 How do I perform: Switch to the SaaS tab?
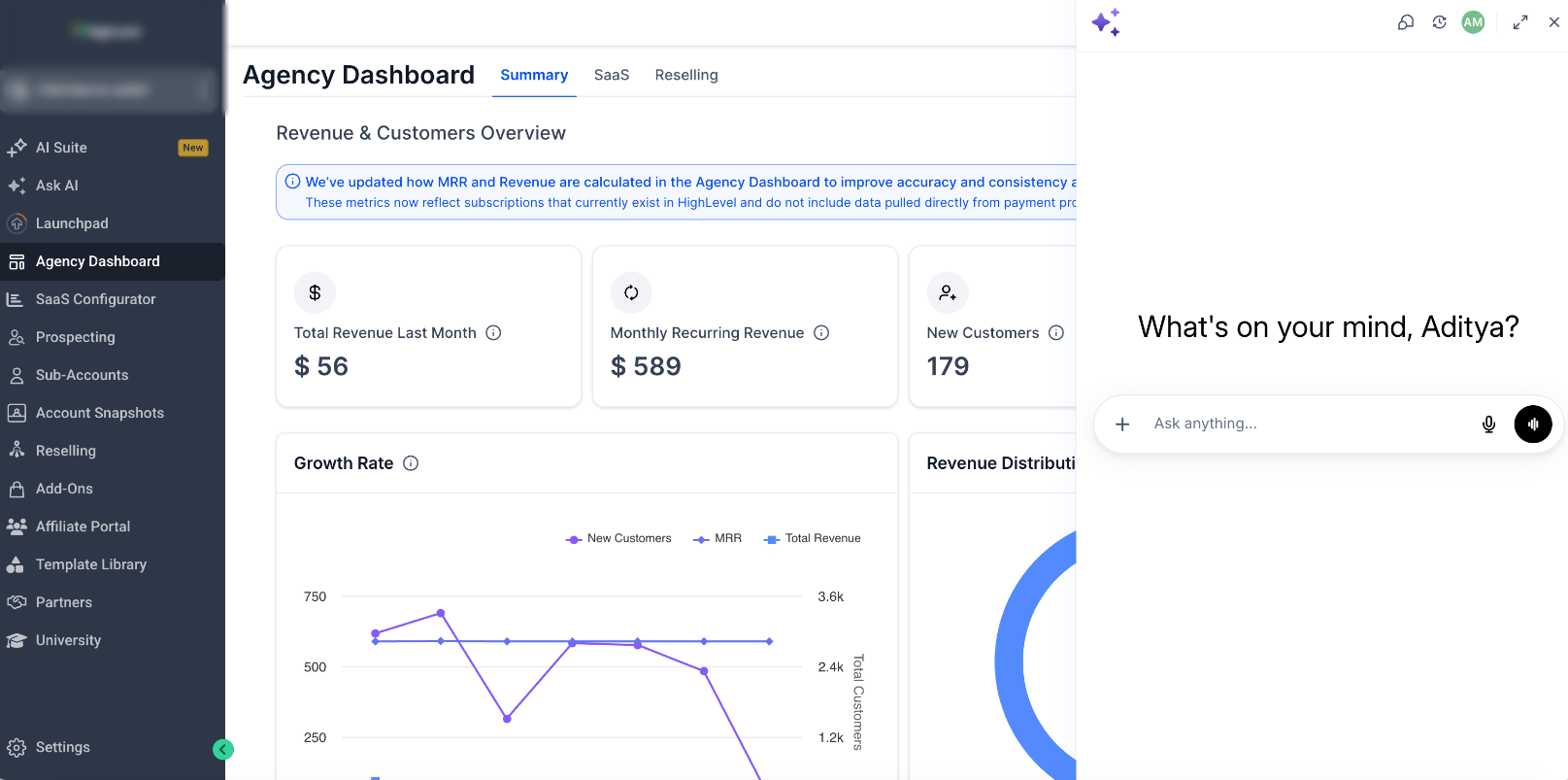pyautogui.click(x=612, y=75)
